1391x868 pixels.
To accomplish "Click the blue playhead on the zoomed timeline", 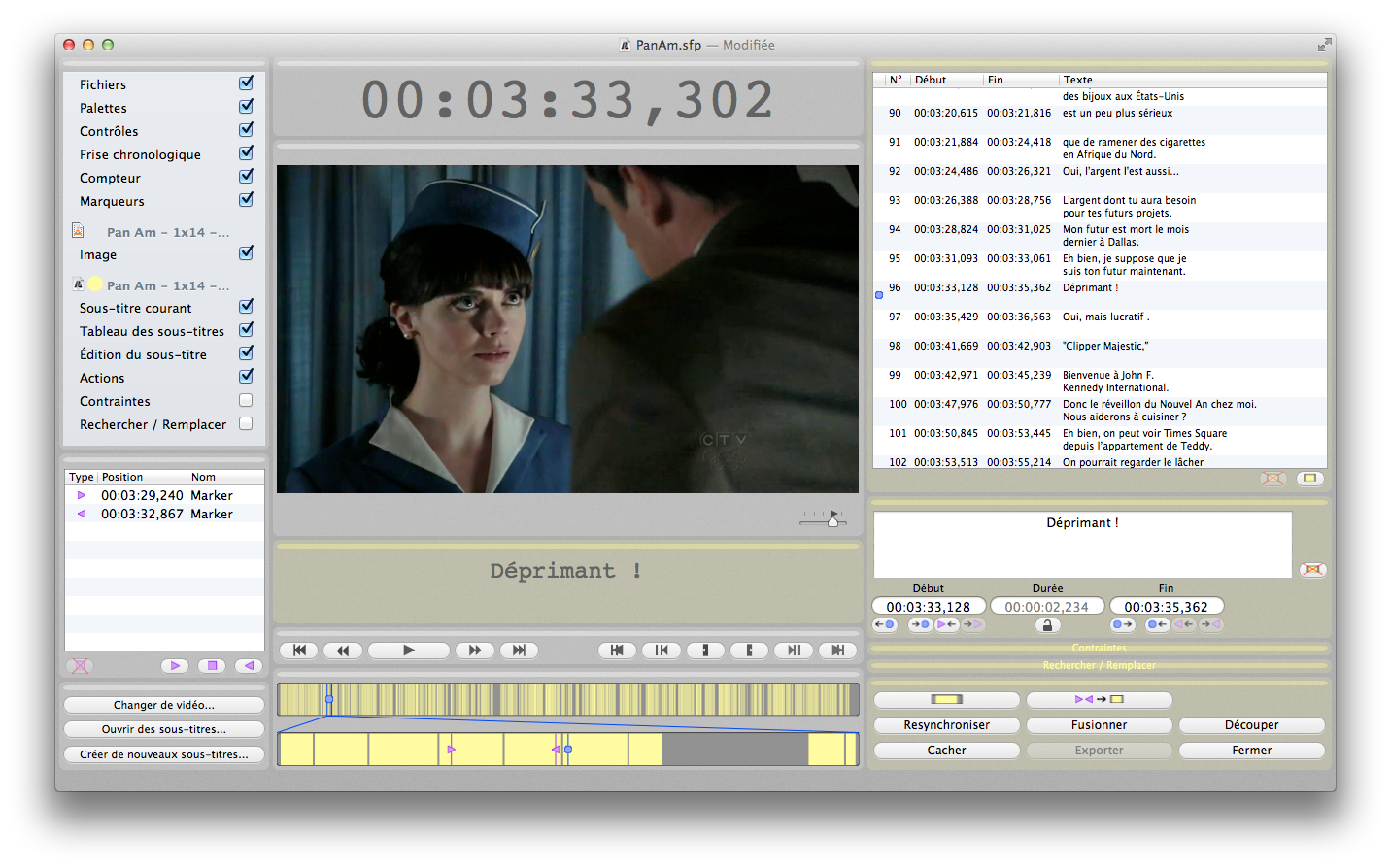I will click(568, 750).
